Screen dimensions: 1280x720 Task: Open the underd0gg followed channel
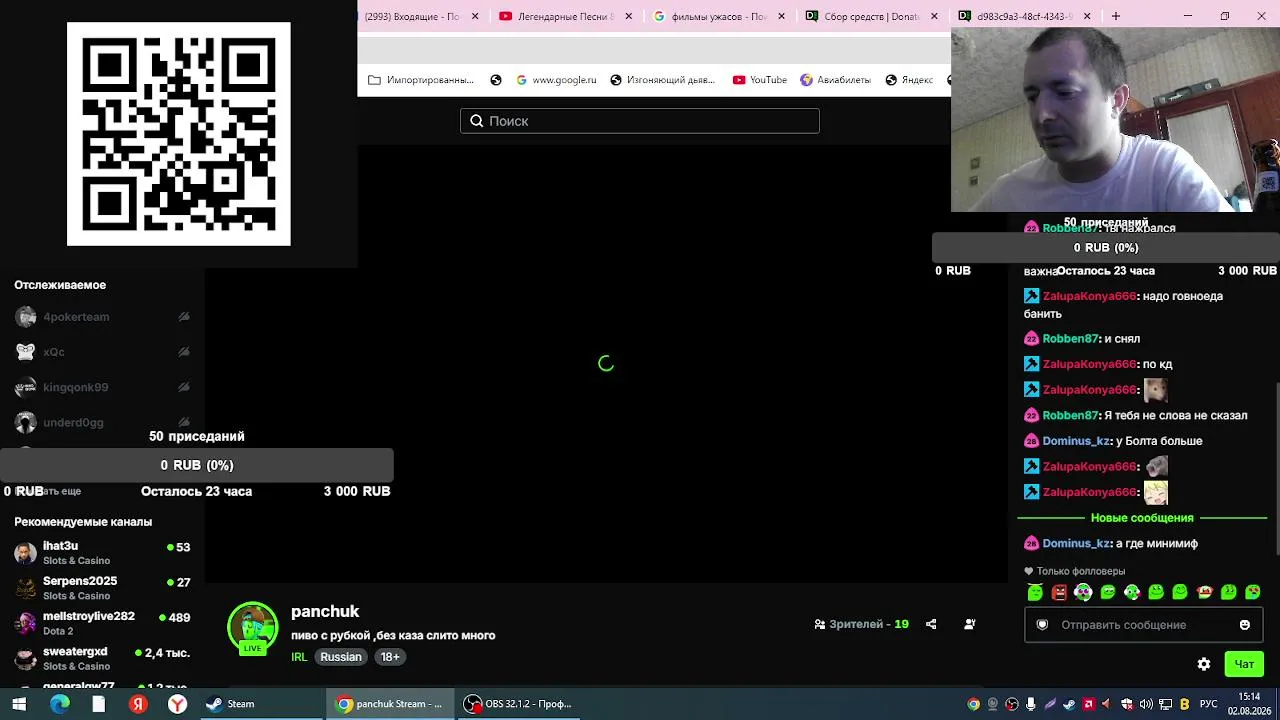[102, 422]
